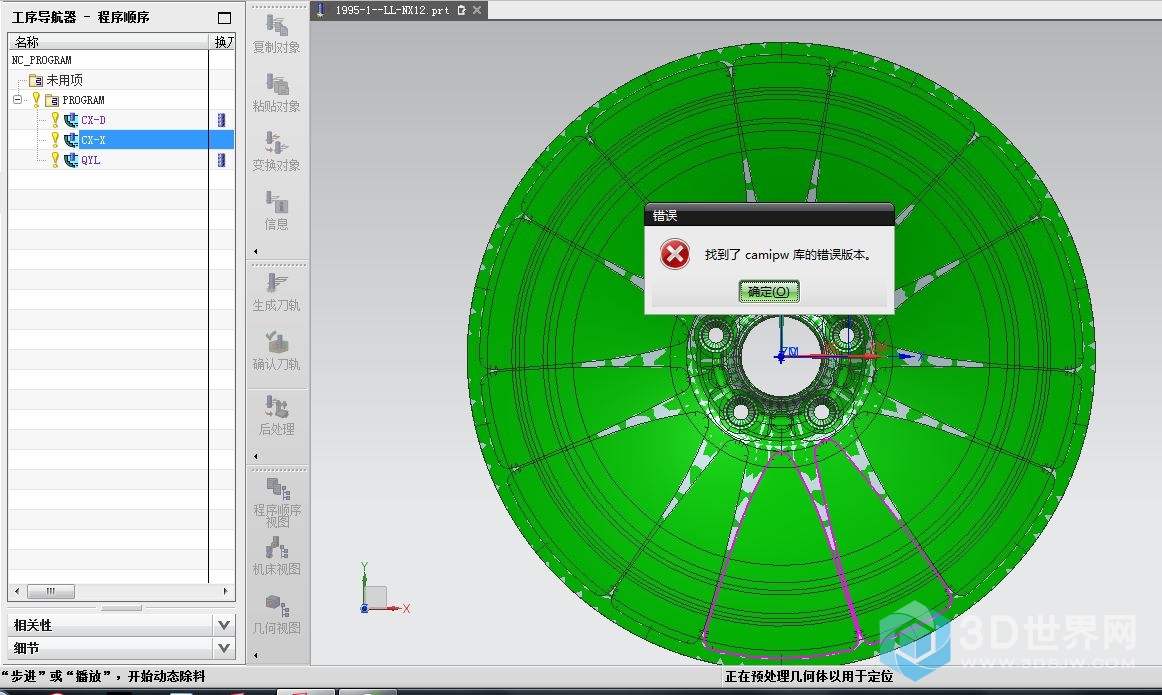Select the CX-D operation
The height and width of the screenshot is (695, 1162).
(93, 120)
